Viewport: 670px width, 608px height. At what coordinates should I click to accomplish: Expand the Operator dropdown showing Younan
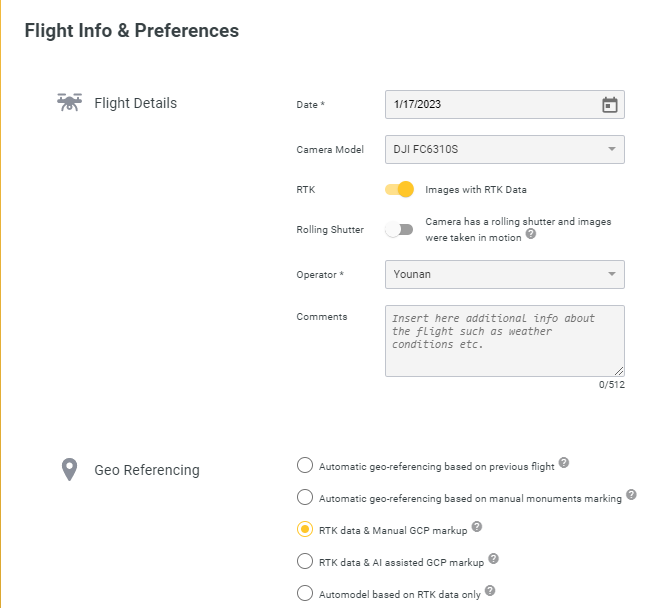point(505,274)
